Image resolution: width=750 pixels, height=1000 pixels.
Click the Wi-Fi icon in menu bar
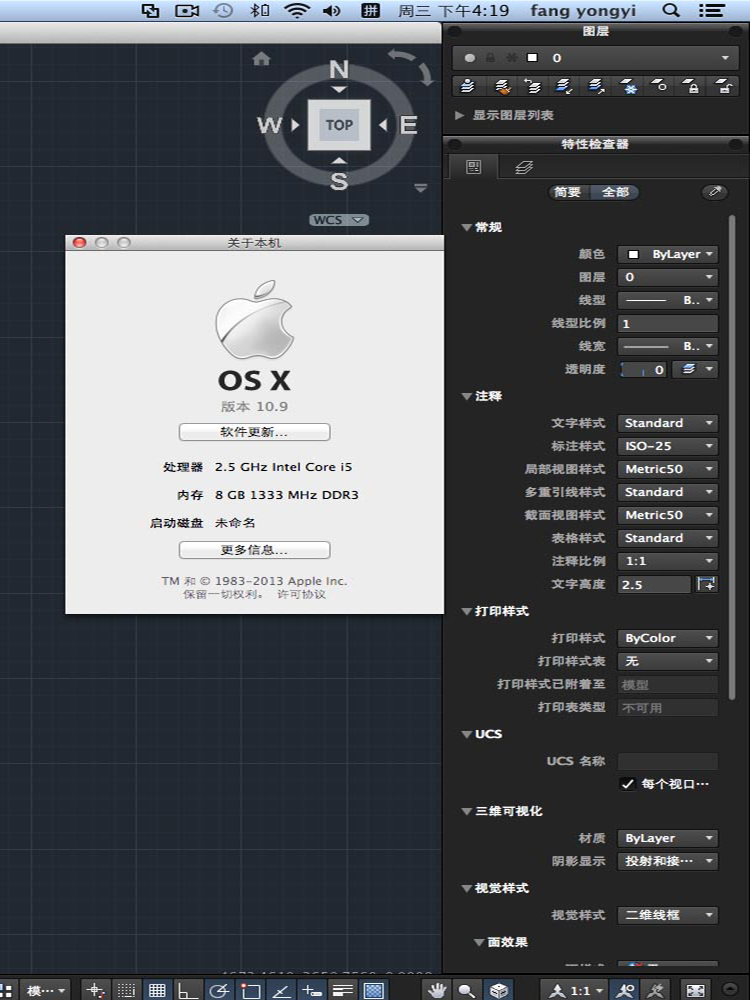pos(297,10)
